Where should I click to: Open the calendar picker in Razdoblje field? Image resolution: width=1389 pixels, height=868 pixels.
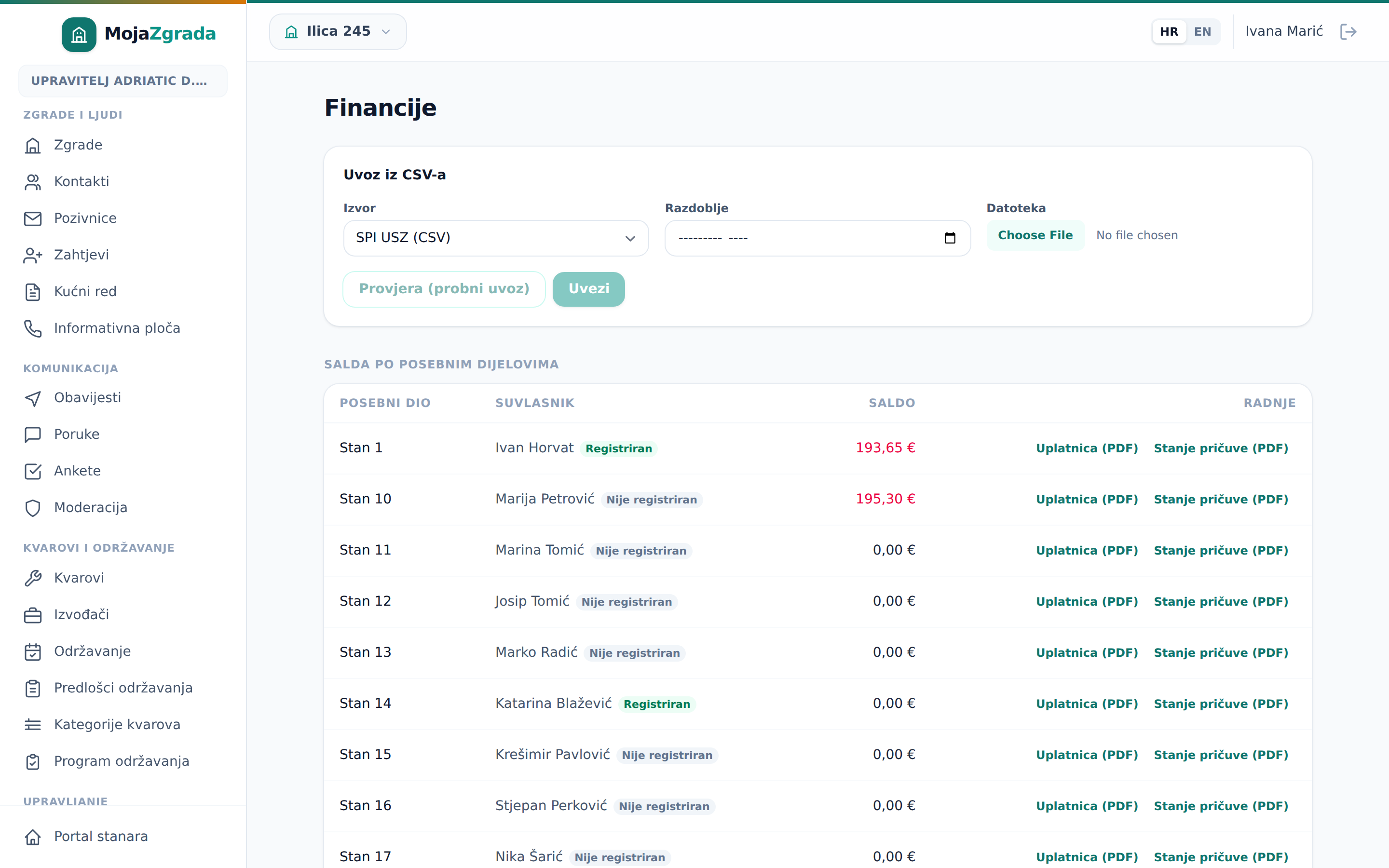pos(950,238)
